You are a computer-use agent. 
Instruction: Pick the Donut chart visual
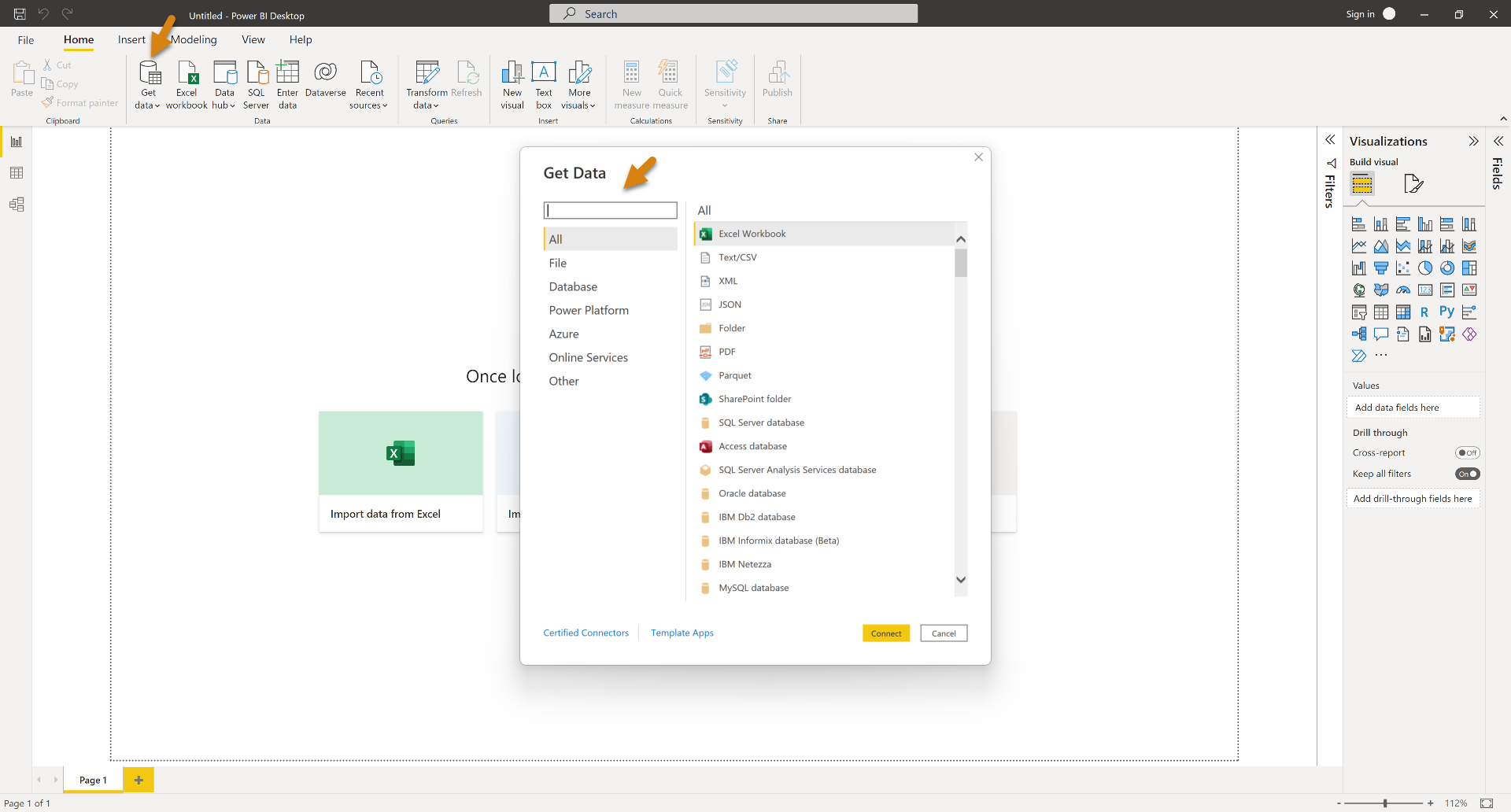(x=1447, y=268)
